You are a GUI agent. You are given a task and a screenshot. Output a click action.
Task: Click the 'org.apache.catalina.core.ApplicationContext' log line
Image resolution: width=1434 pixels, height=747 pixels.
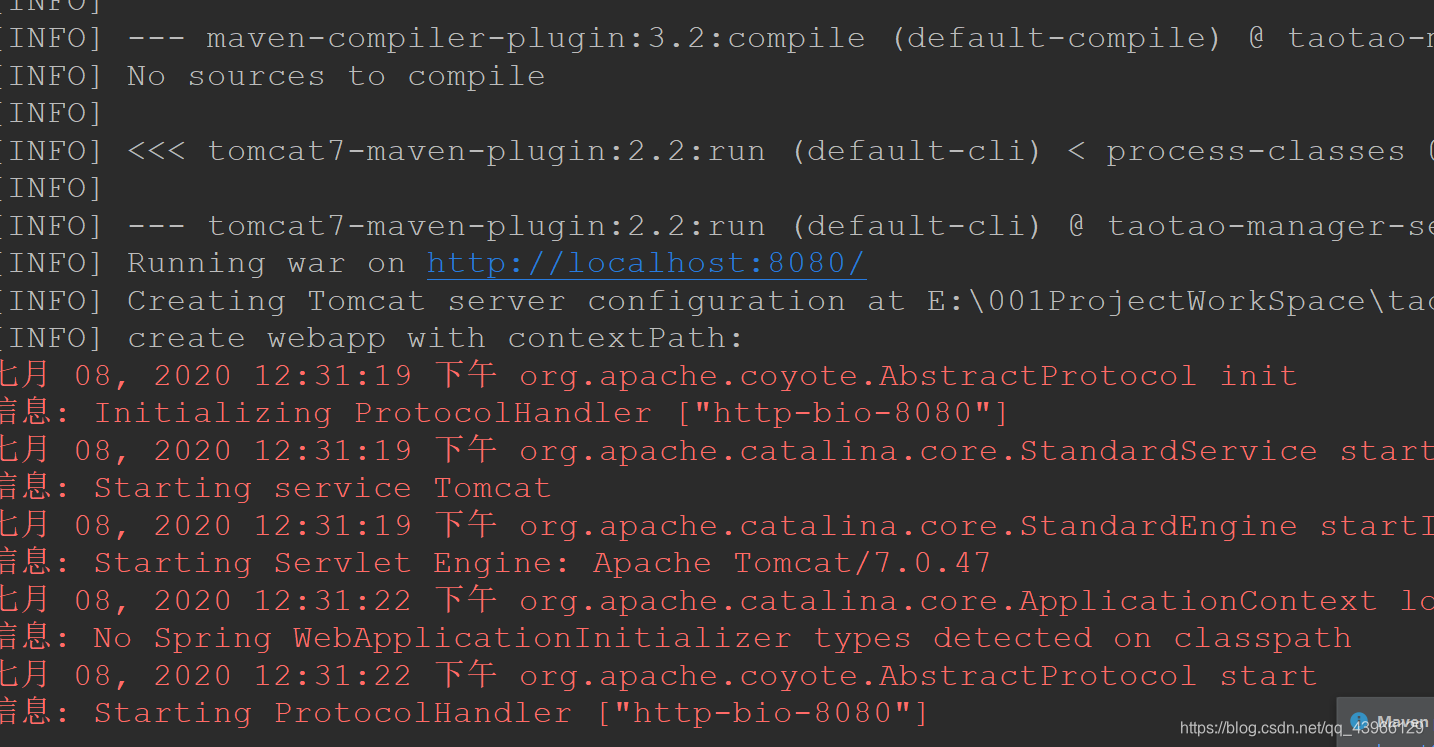click(717, 601)
